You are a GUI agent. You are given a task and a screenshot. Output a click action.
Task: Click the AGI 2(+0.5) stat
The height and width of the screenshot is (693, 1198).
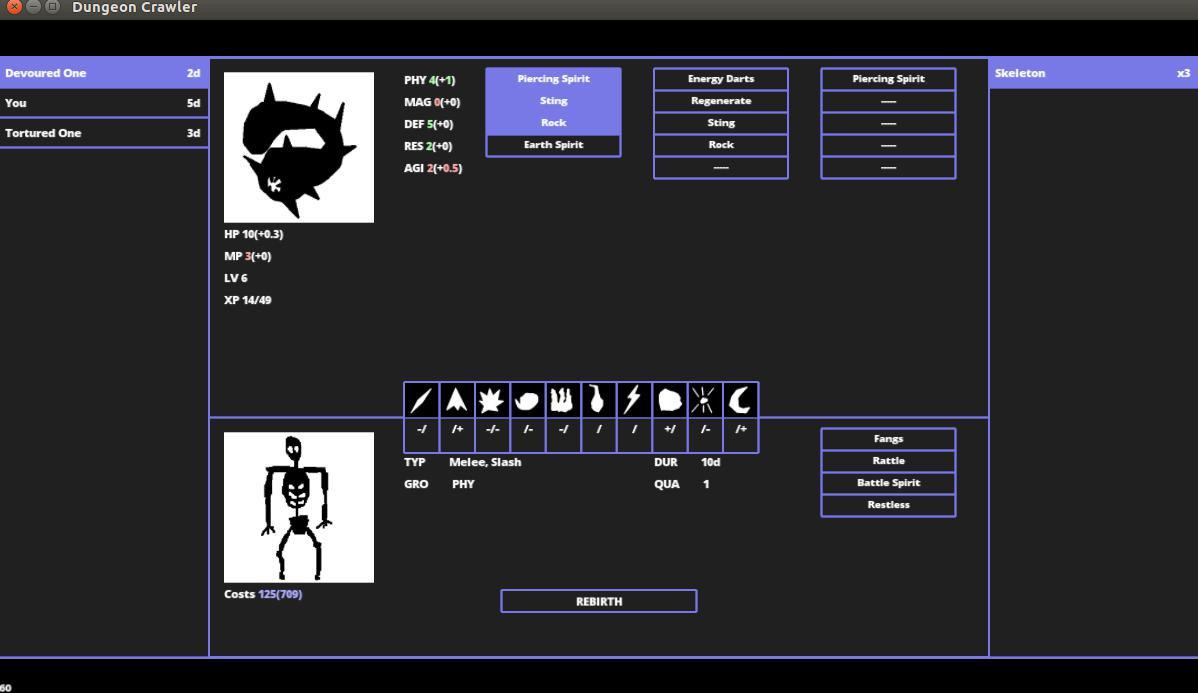tap(433, 169)
